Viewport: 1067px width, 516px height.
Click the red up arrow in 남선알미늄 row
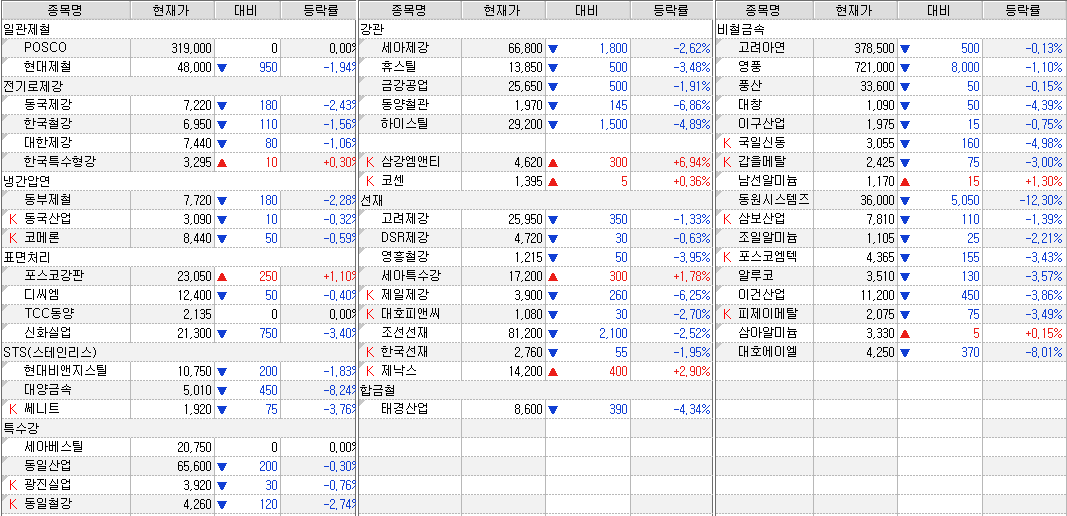pyautogui.click(x=906, y=181)
